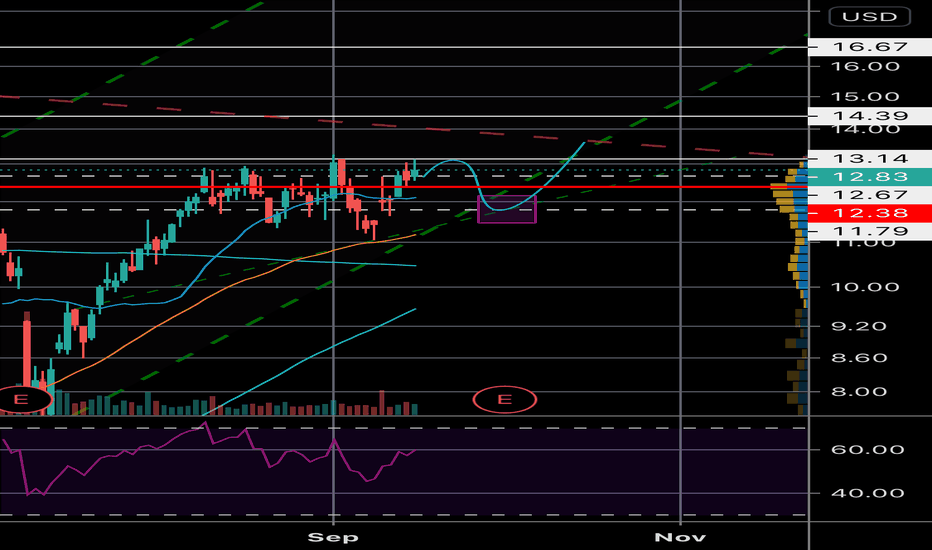Click the 14.00 price axis value
The image size is (932, 550).
click(865, 130)
